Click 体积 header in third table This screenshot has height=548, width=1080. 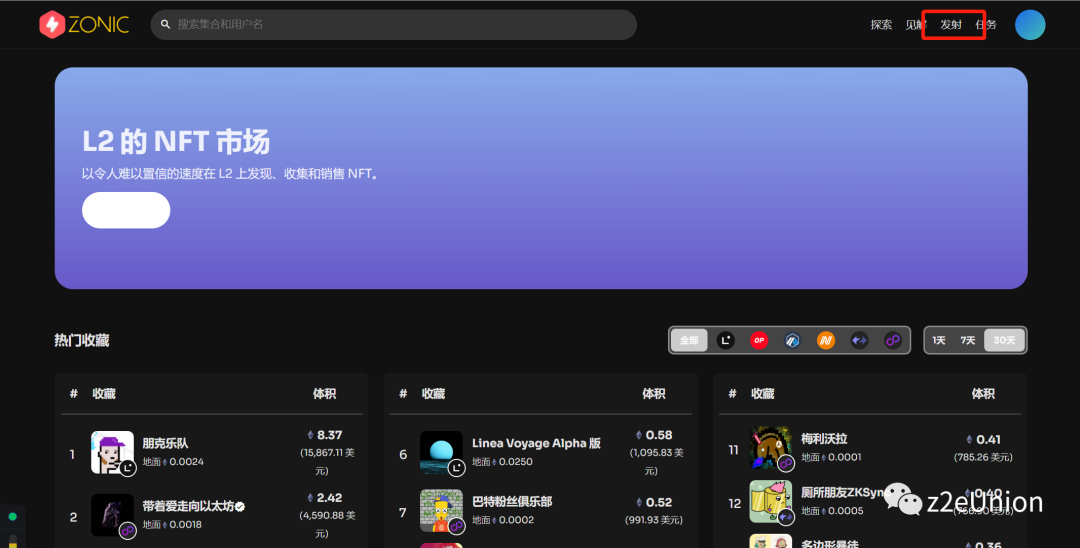tap(983, 394)
